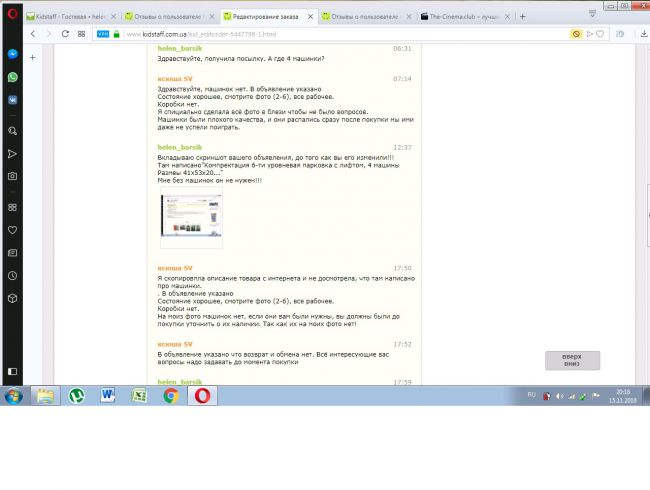
Task: Click the вверх вниз scroll button
Action: click(571, 361)
